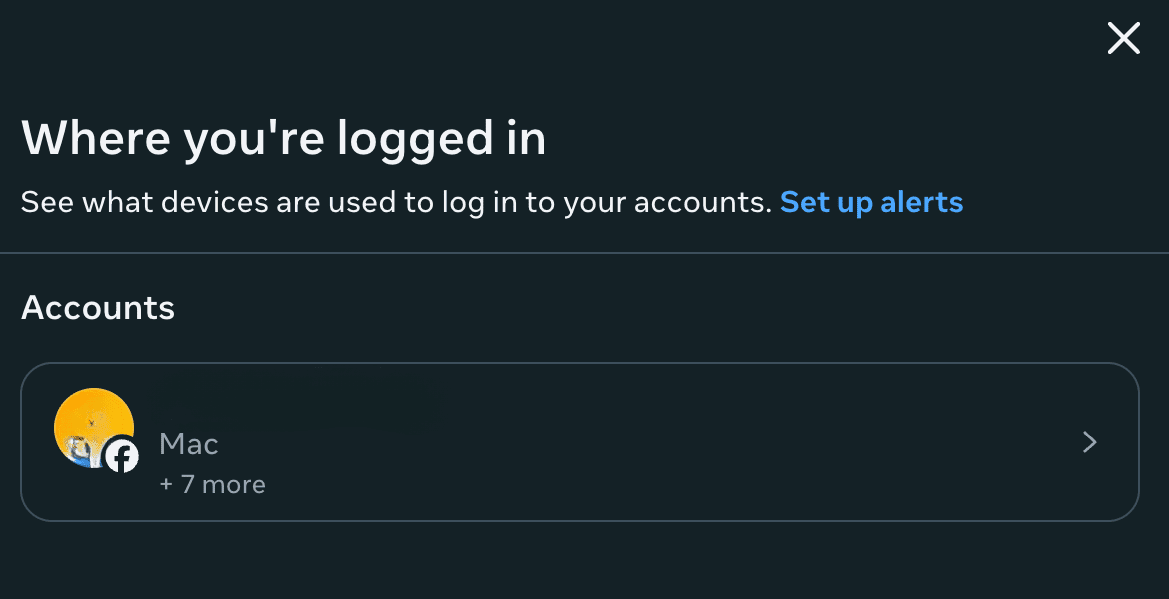Click the circular avatar with the Facebook overlay
Image resolution: width=1169 pixels, height=599 pixels.
(94, 427)
